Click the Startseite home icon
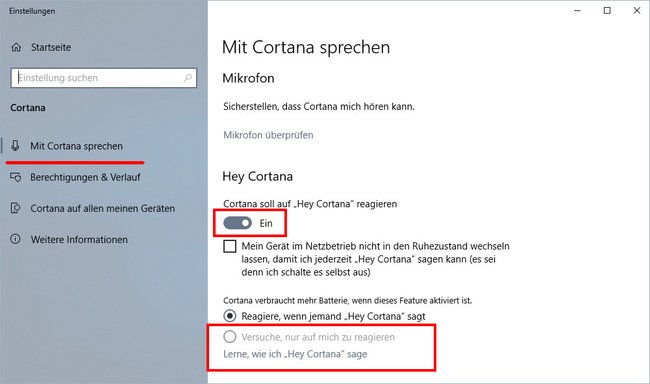 [16, 47]
